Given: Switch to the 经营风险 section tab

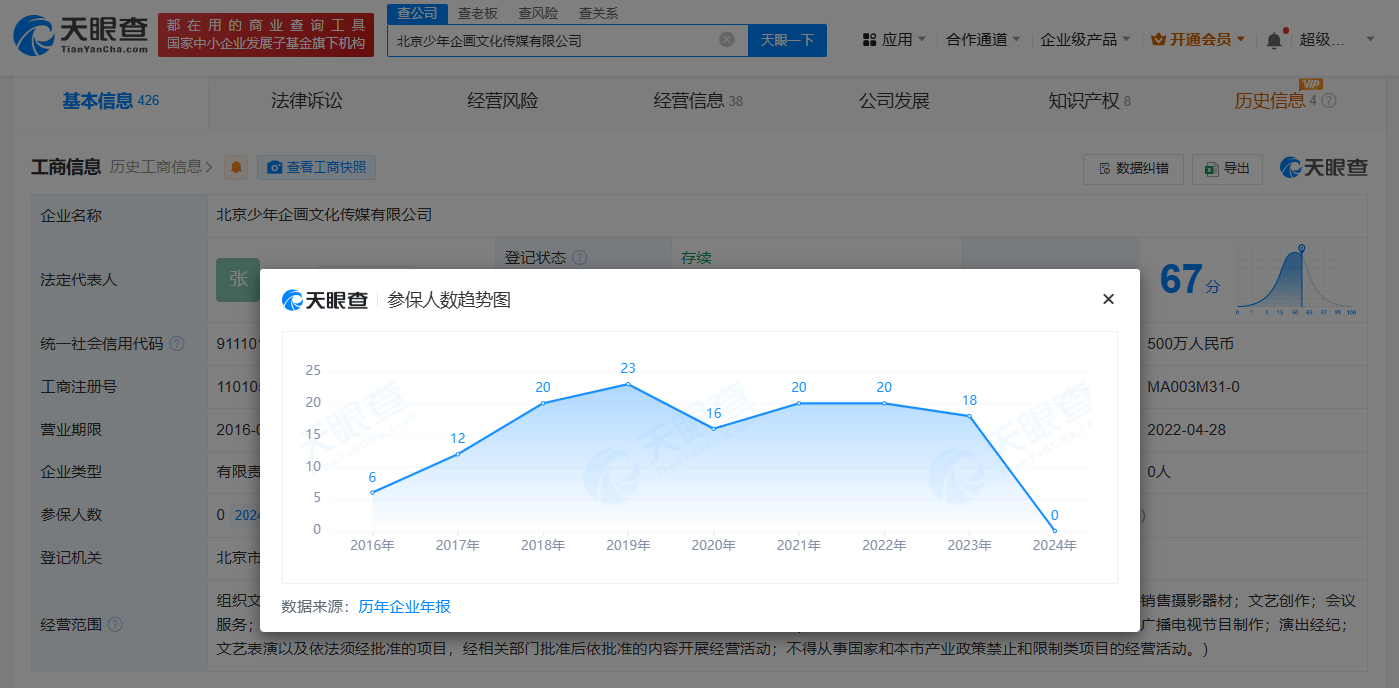Looking at the screenshot, I should point(503,101).
